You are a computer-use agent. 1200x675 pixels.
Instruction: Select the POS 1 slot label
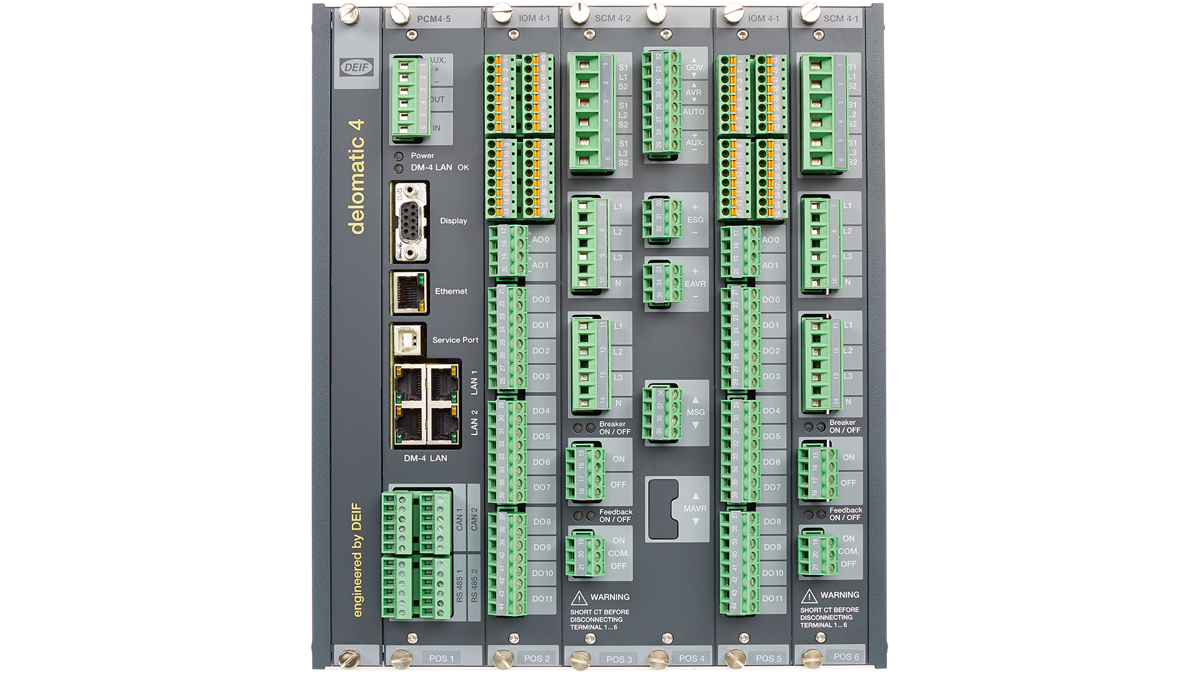(x=440, y=658)
